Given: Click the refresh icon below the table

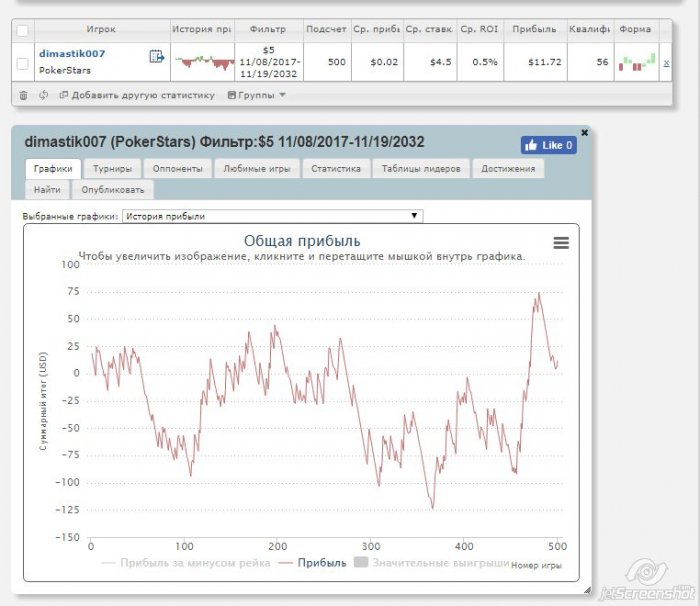Looking at the screenshot, I should point(43,95).
